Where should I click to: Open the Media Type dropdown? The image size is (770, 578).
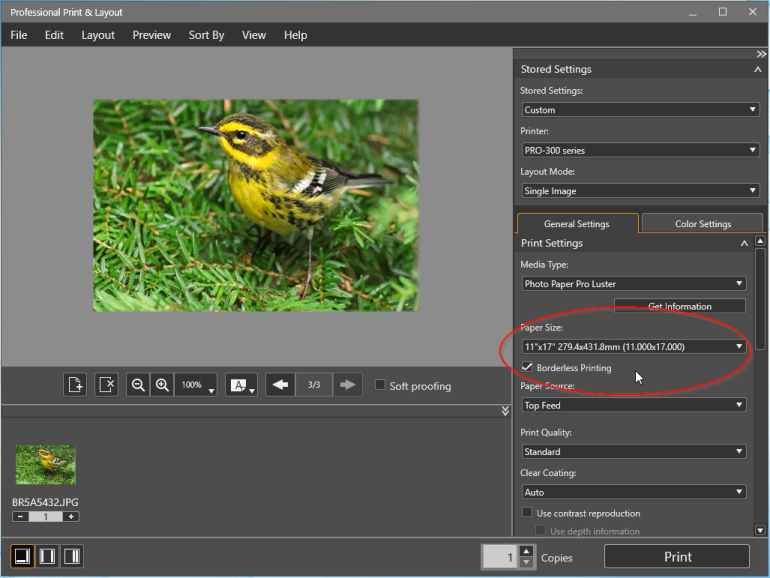coord(633,284)
